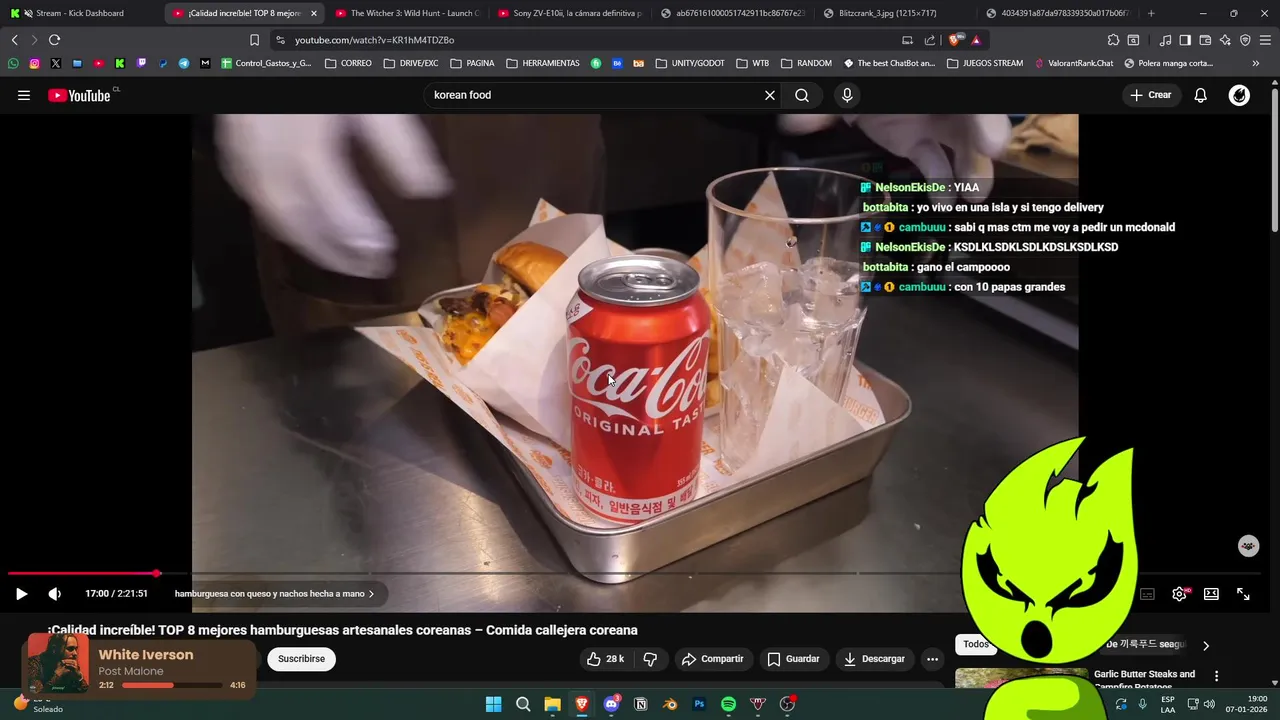
Task: Toggle subtitles in the player
Action: coord(1147,594)
